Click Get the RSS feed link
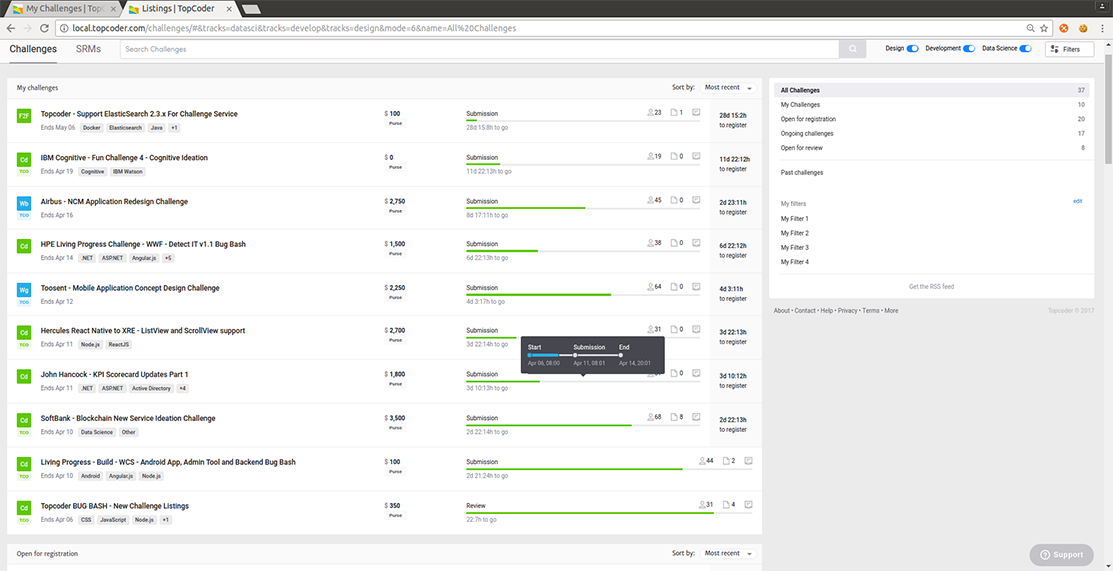The height and width of the screenshot is (571, 1113). (x=931, y=286)
